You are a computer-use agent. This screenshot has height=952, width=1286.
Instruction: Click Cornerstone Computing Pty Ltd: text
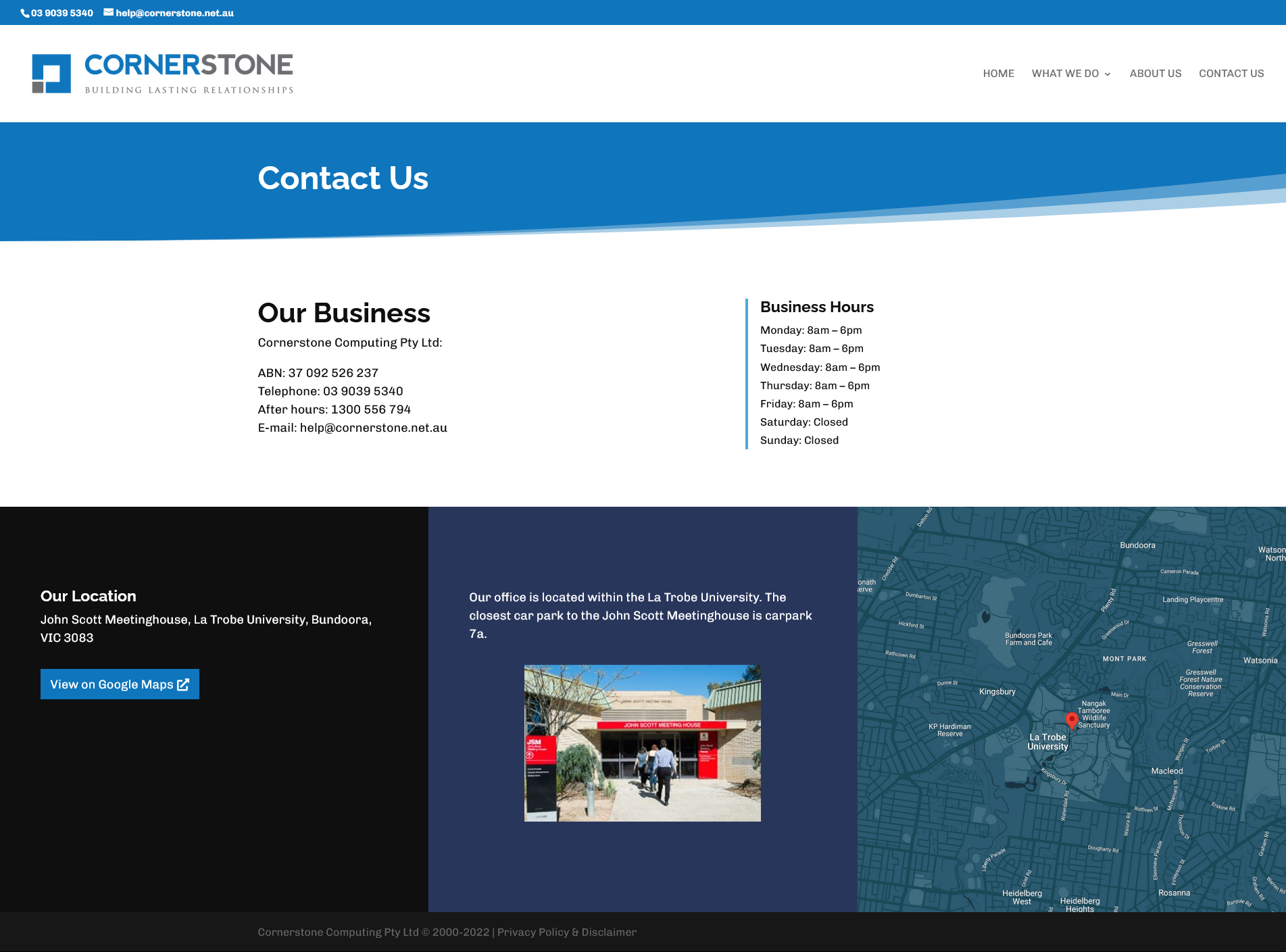click(x=350, y=343)
